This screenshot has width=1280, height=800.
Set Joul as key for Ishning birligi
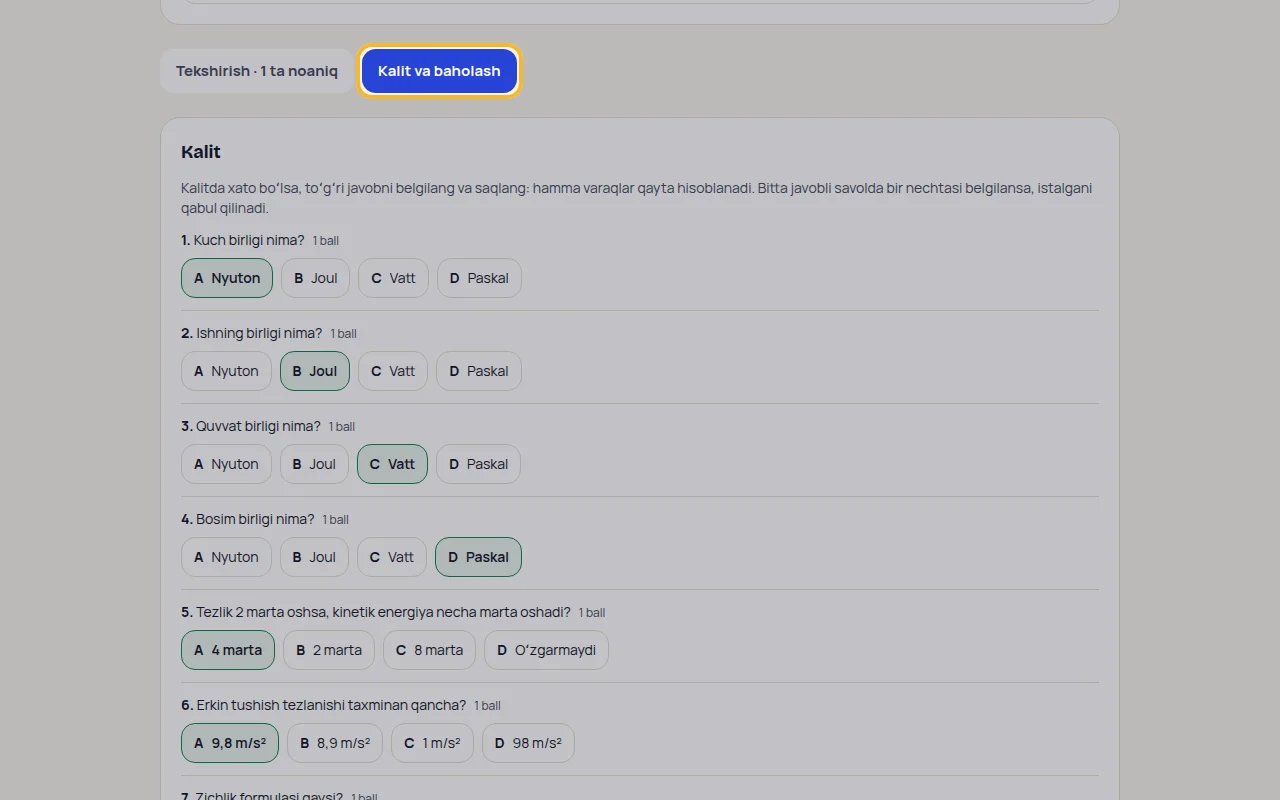315,371
